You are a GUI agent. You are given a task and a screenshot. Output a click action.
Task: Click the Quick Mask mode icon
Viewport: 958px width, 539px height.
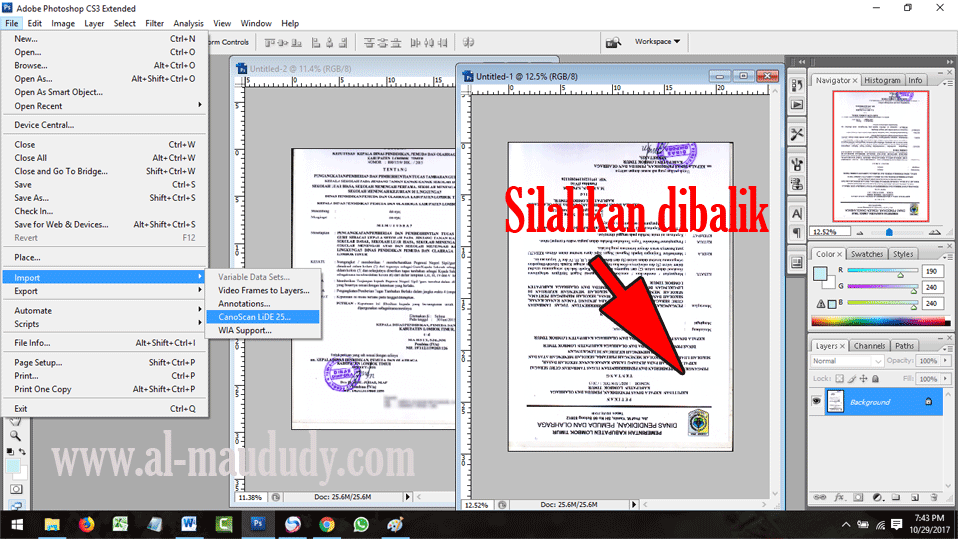point(16,489)
